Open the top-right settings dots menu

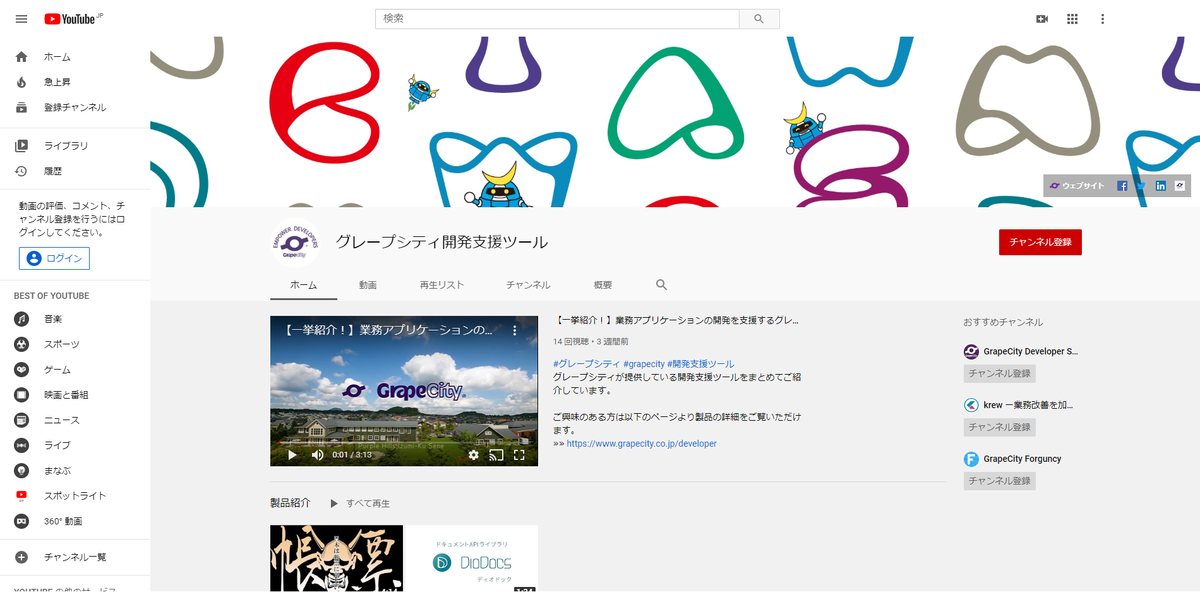(x=1103, y=19)
